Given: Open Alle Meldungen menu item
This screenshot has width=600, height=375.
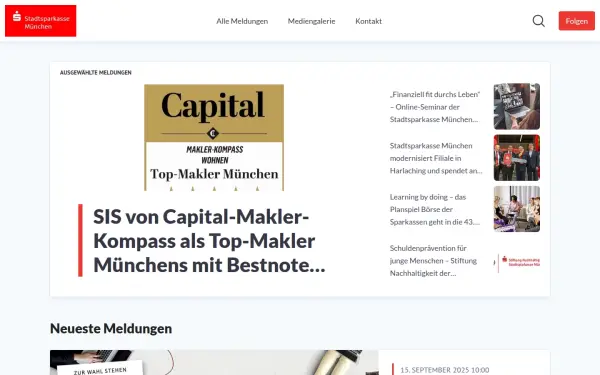Looking at the screenshot, I should [242, 21].
